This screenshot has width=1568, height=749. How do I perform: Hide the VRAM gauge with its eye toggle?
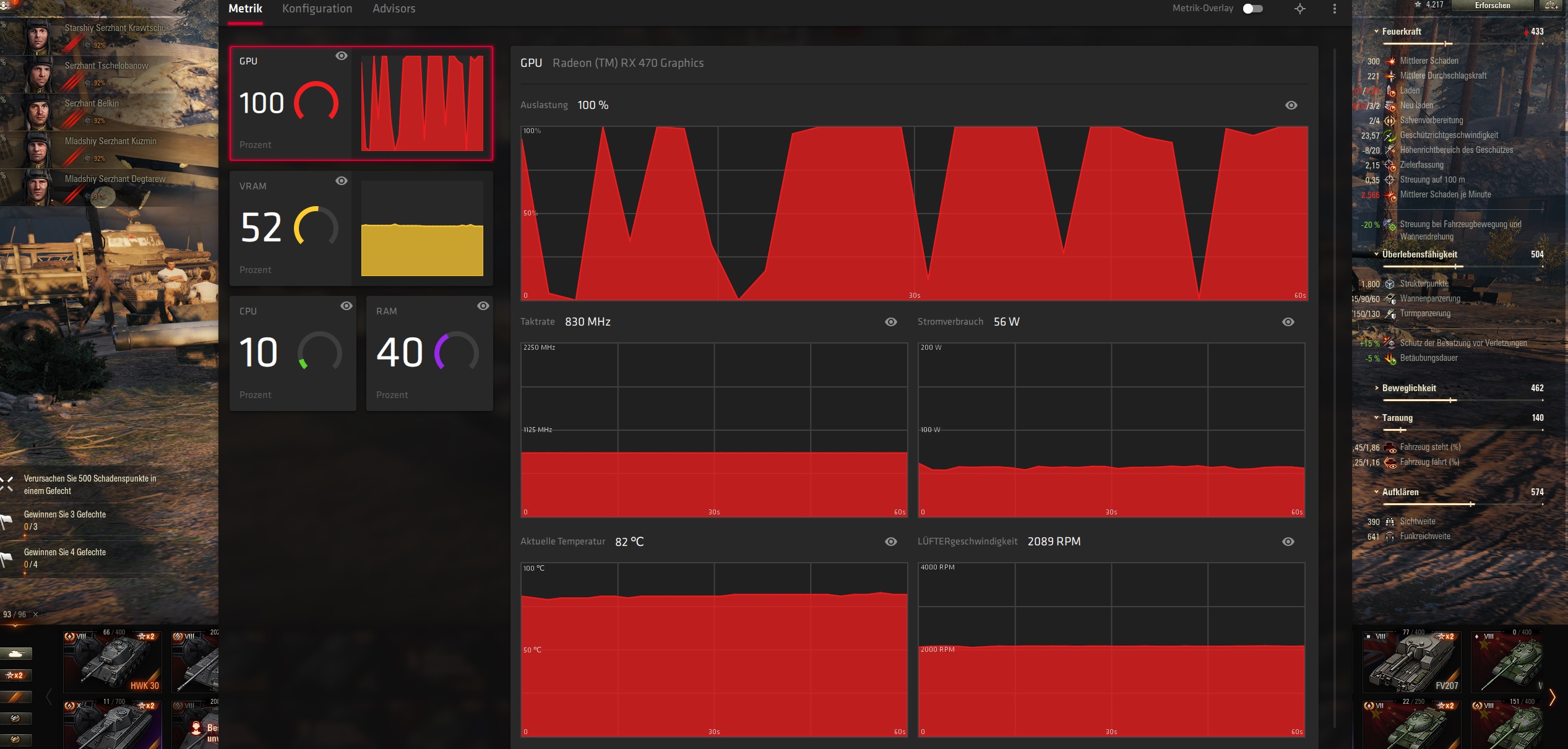click(x=342, y=181)
